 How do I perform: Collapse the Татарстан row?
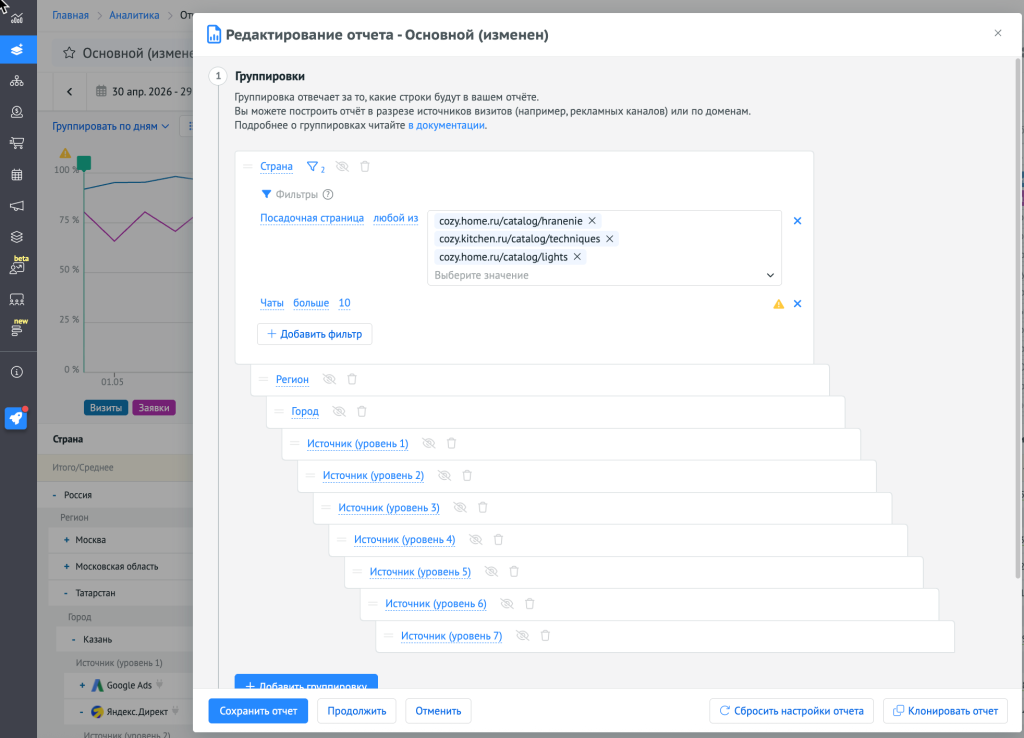coord(66,593)
